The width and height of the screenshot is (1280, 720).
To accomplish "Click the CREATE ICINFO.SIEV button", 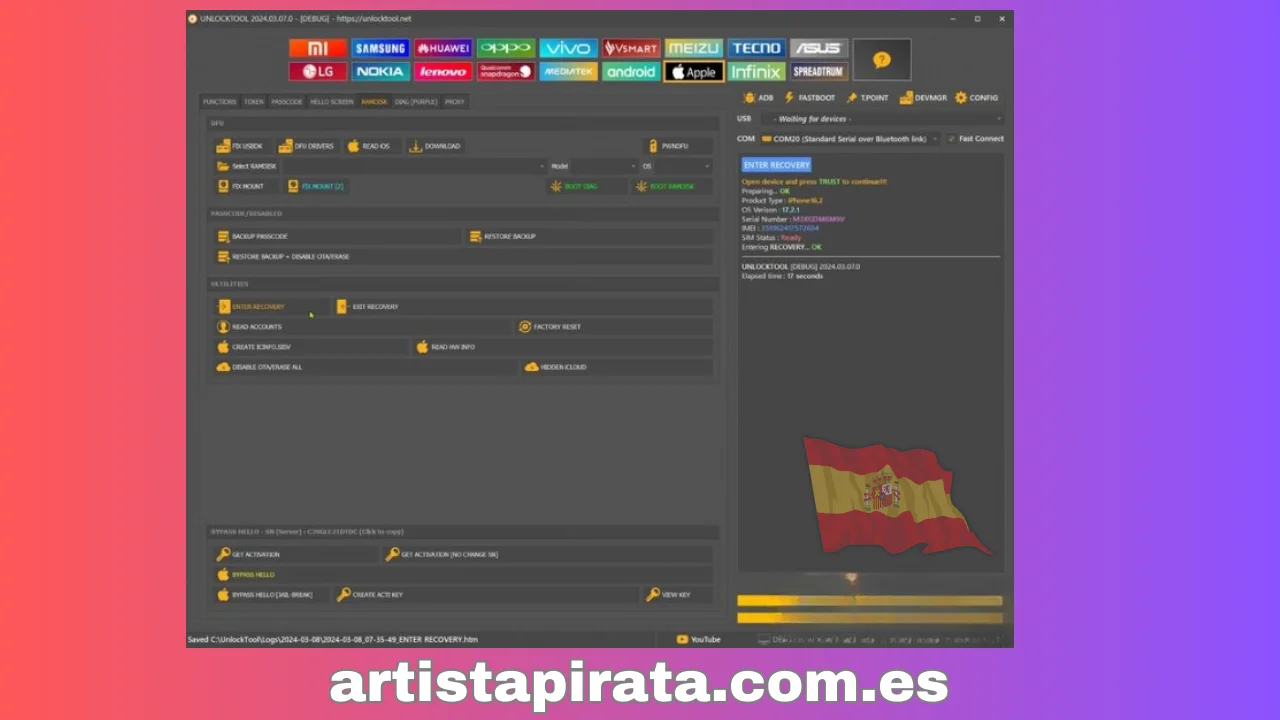I will click(311, 347).
